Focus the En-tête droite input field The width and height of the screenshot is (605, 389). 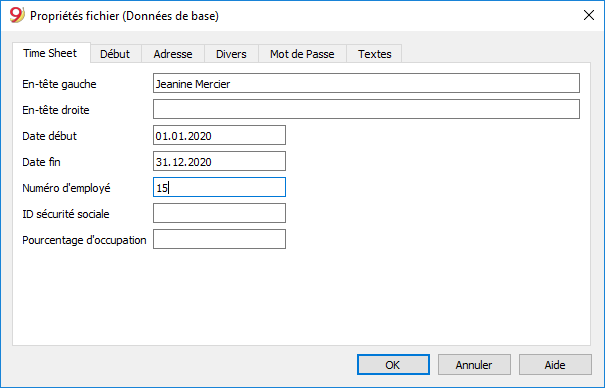(366, 109)
